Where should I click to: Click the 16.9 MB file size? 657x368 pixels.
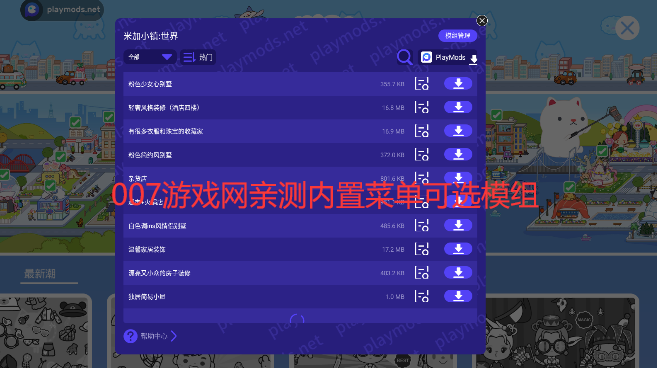[x=393, y=131]
